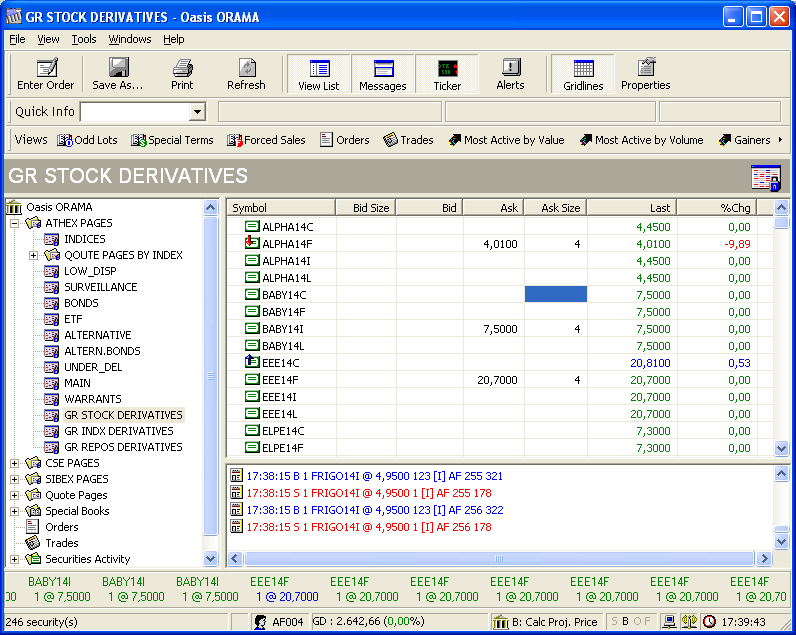Show the Gainers view
The width and height of the screenshot is (796, 635).
pos(744,140)
